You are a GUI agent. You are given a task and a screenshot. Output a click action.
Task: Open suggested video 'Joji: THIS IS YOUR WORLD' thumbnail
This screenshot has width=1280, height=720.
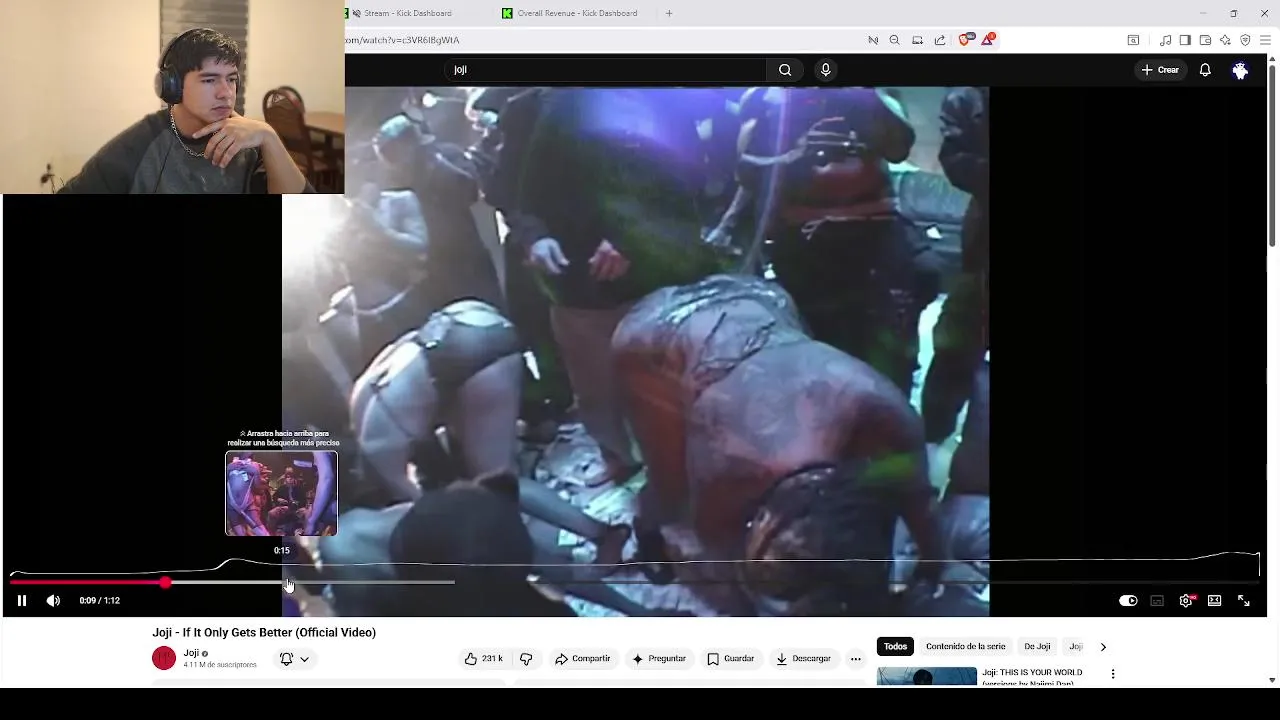(927, 677)
